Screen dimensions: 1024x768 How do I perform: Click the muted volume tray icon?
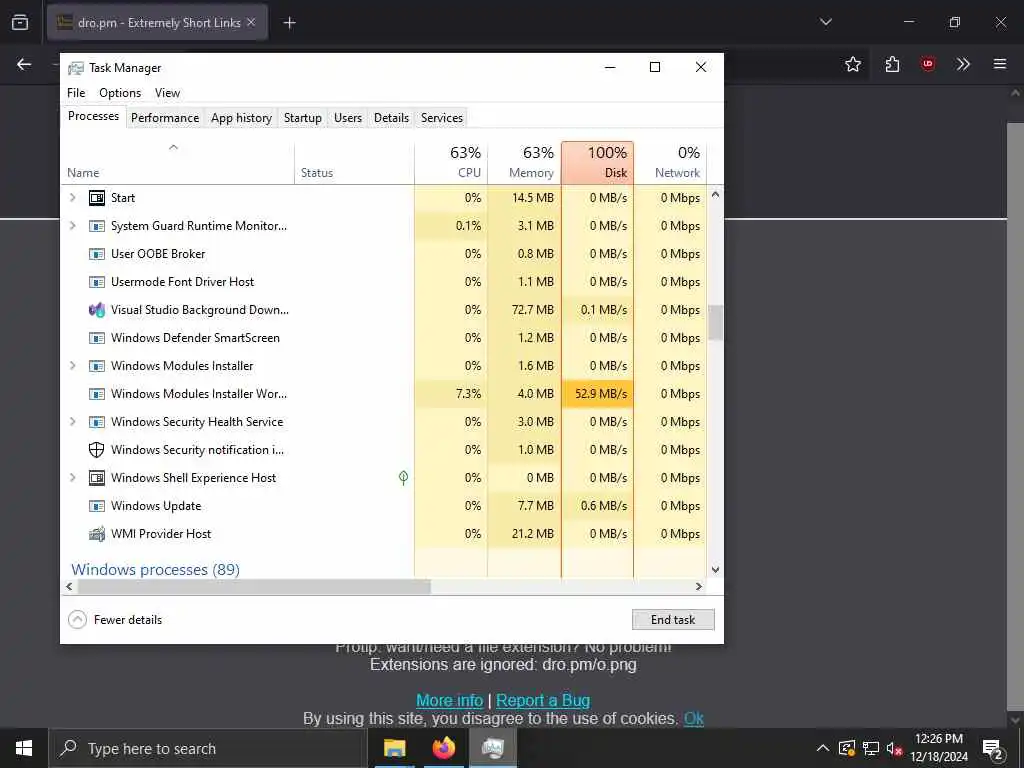pyautogui.click(x=894, y=748)
